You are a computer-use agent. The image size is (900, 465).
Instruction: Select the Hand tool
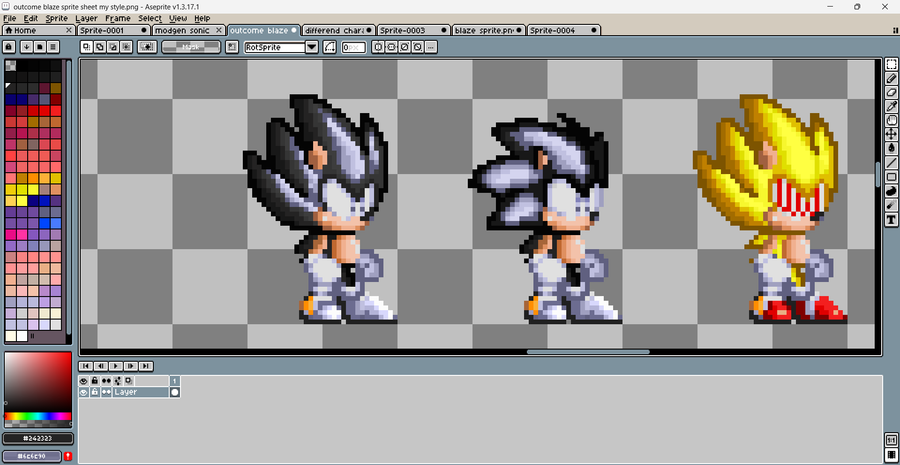point(891,121)
